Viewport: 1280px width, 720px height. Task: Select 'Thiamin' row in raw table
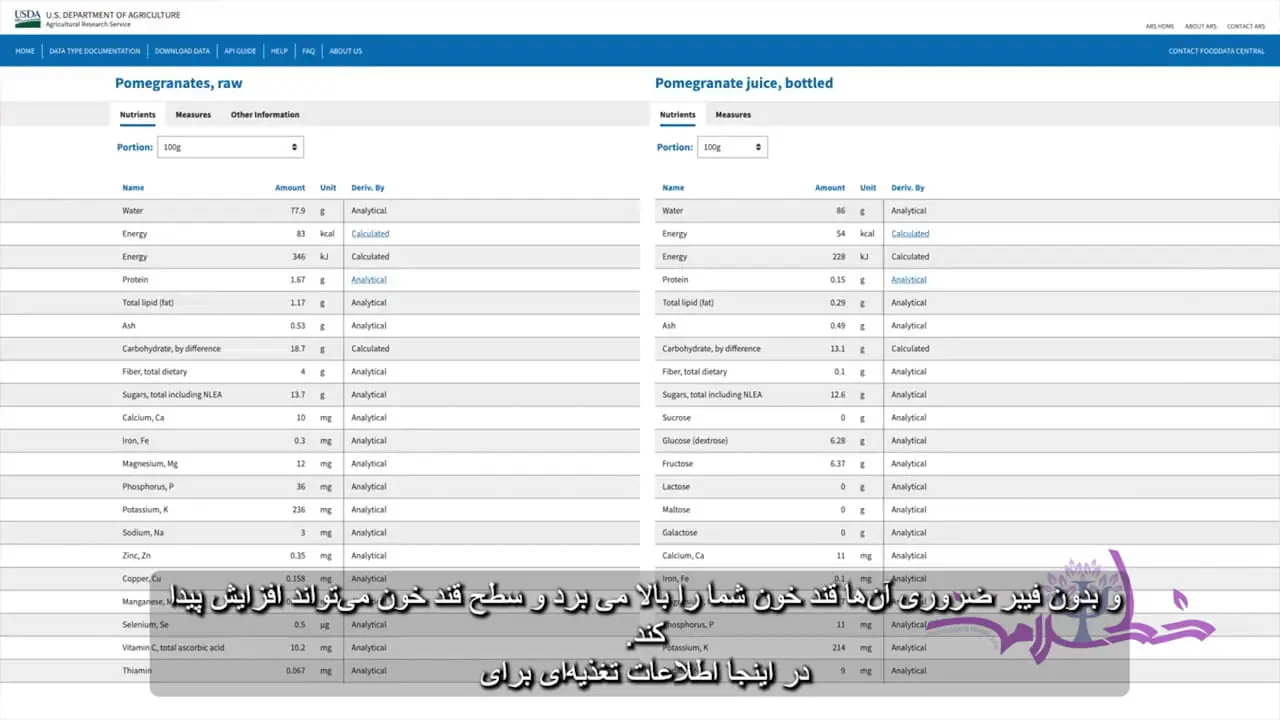(320, 671)
